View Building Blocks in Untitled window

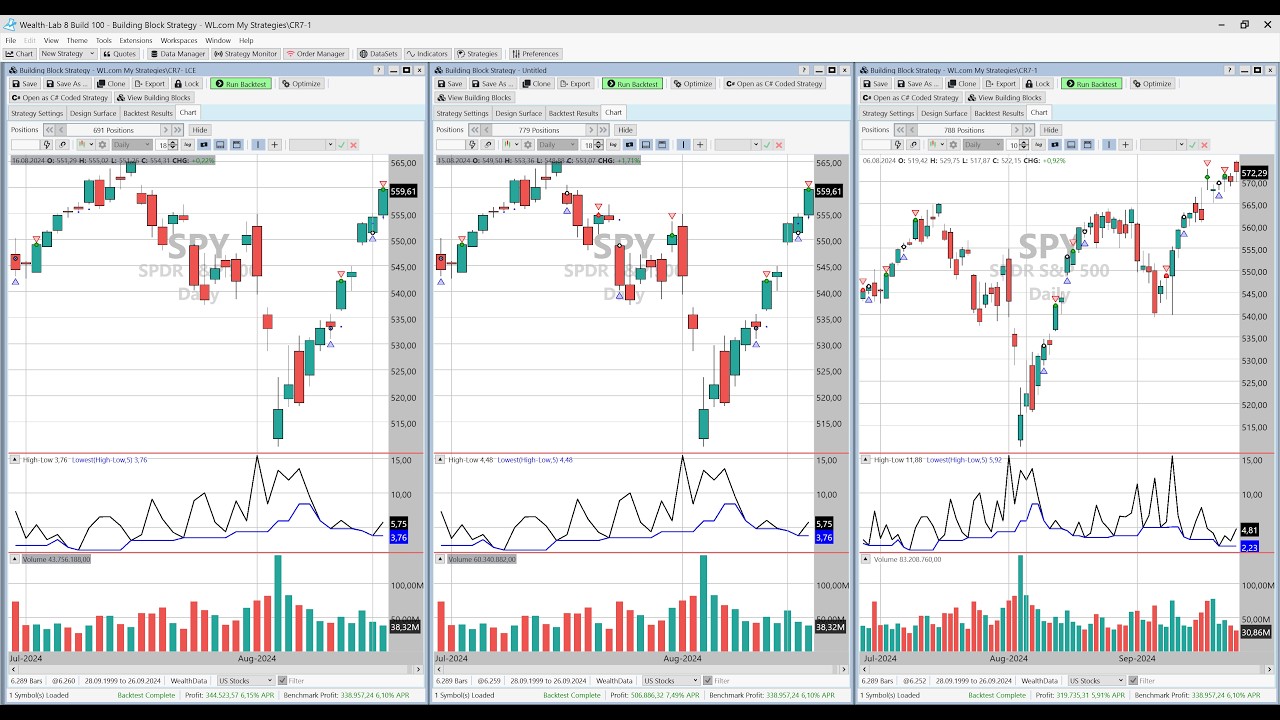pyautogui.click(x=474, y=98)
